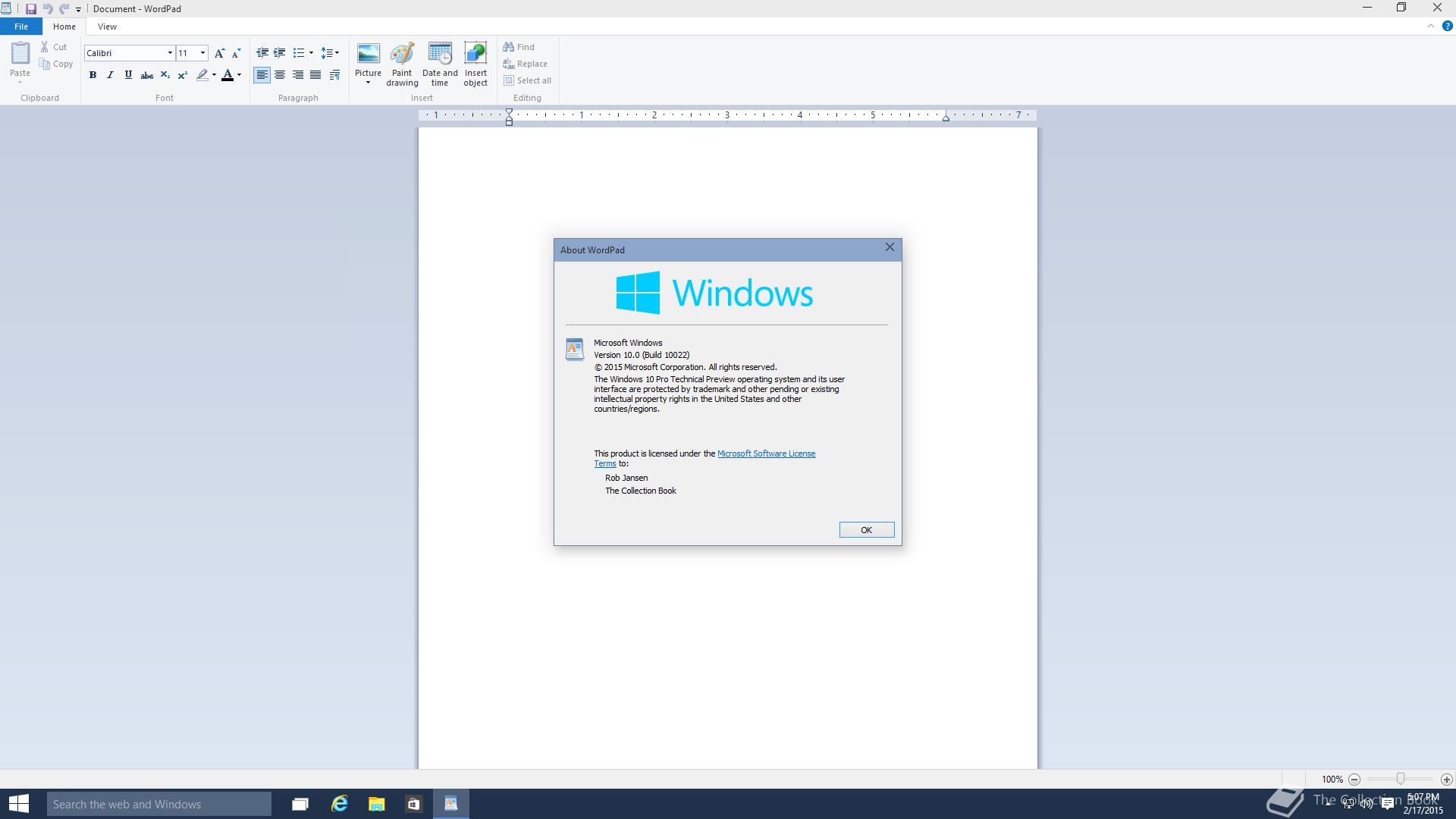Image resolution: width=1456 pixels, height=819 pixels.
Task: Collapse the ribbon chevron
Action: click(1431, 26)
